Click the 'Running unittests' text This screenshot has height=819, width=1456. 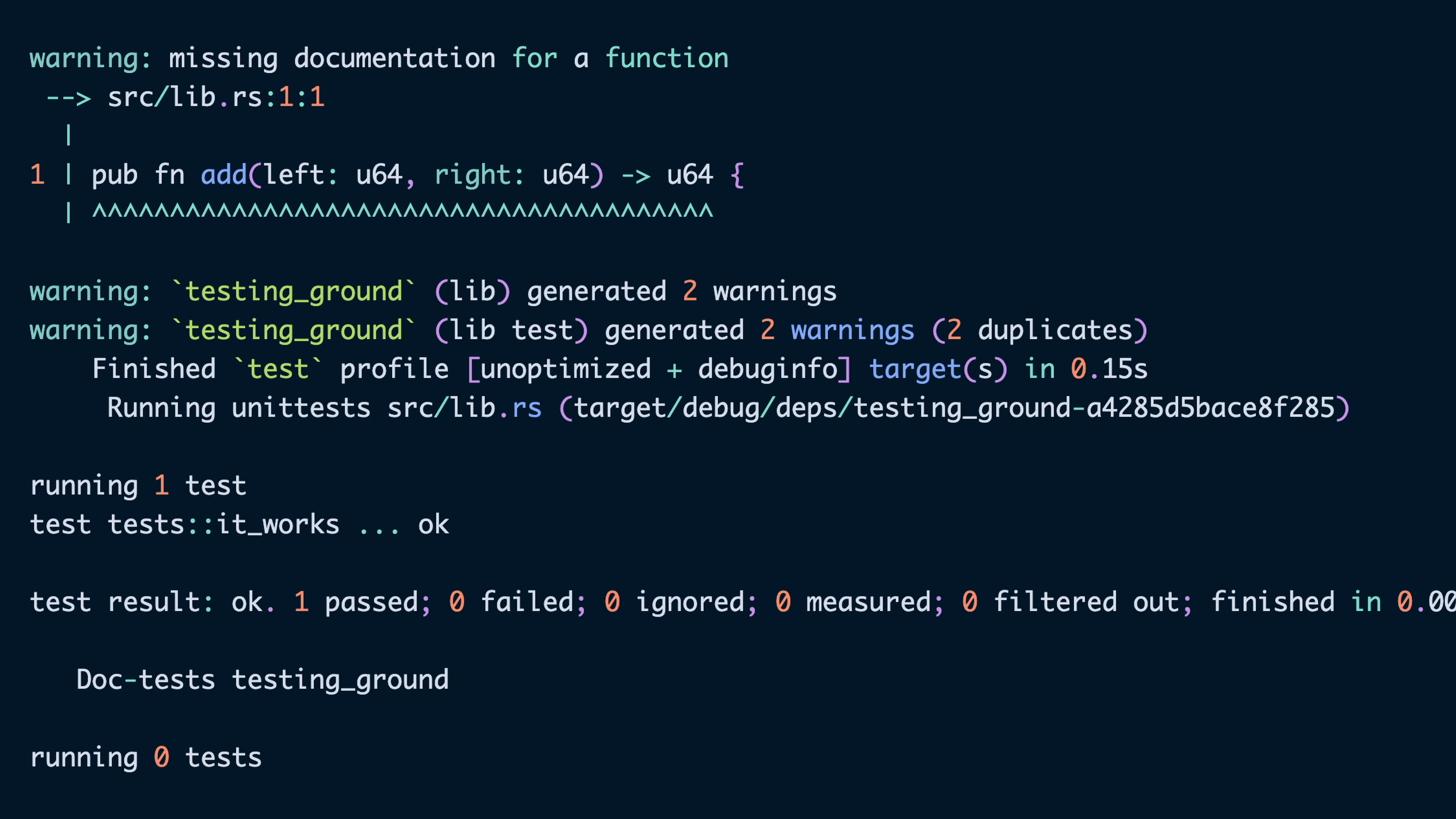click(x=238, y=408)
